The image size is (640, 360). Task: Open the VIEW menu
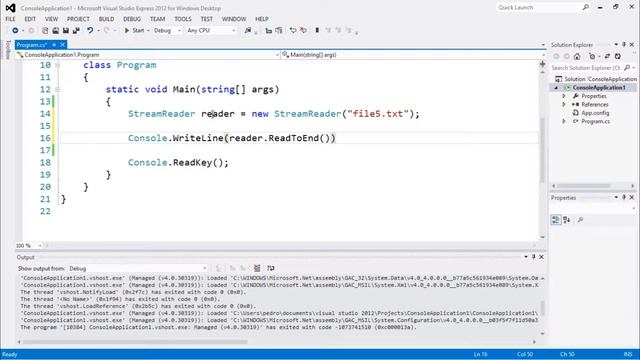click(x=51, y=19)
